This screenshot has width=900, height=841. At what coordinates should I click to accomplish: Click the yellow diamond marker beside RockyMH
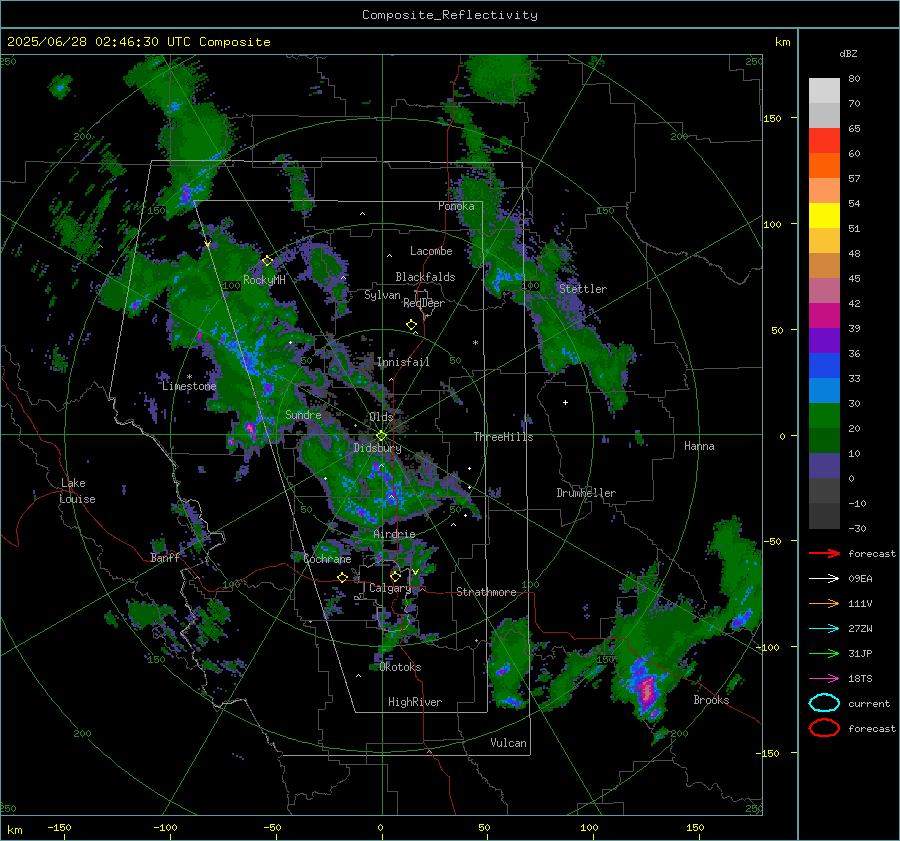coord(267,261)
